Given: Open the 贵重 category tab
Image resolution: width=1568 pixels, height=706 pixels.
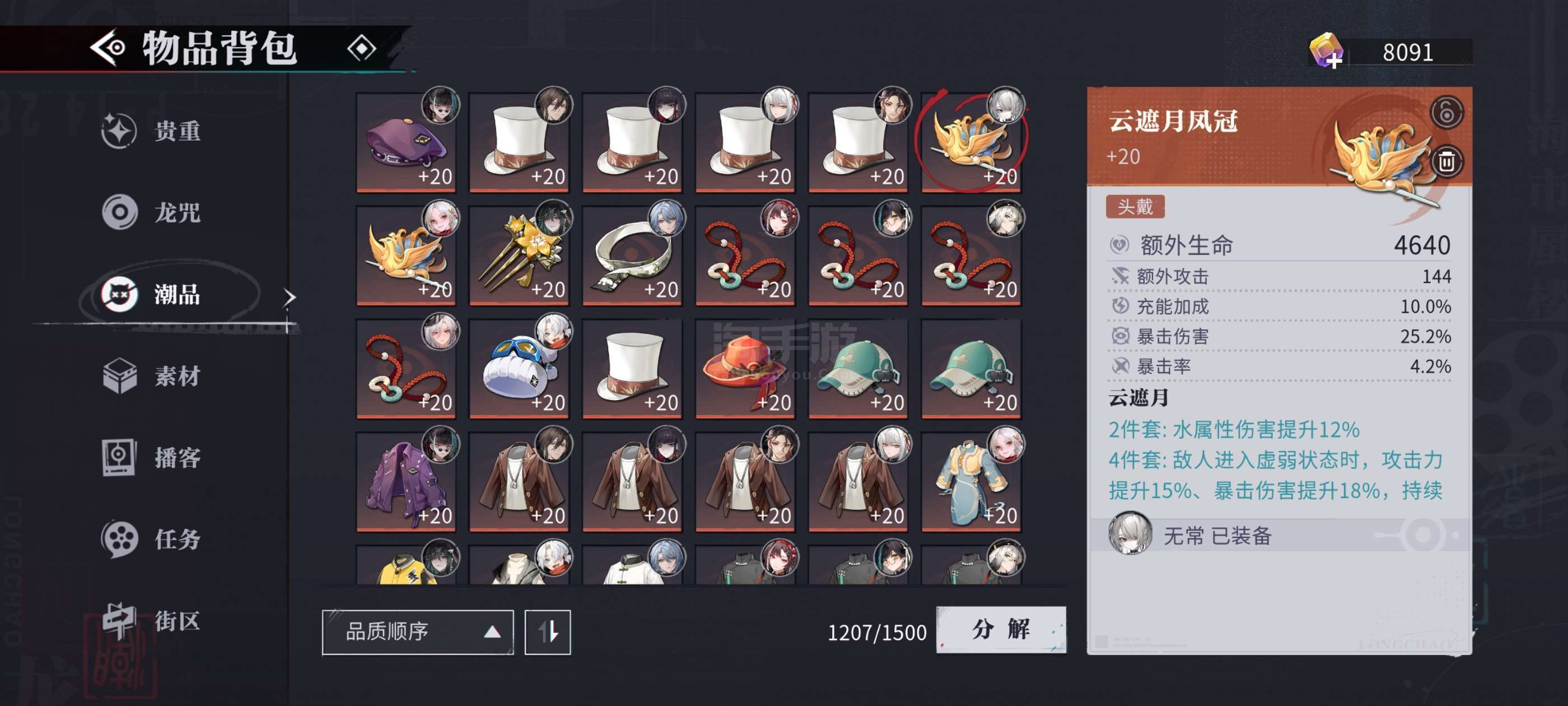Looking at the screenshot, I should (152, 131).
